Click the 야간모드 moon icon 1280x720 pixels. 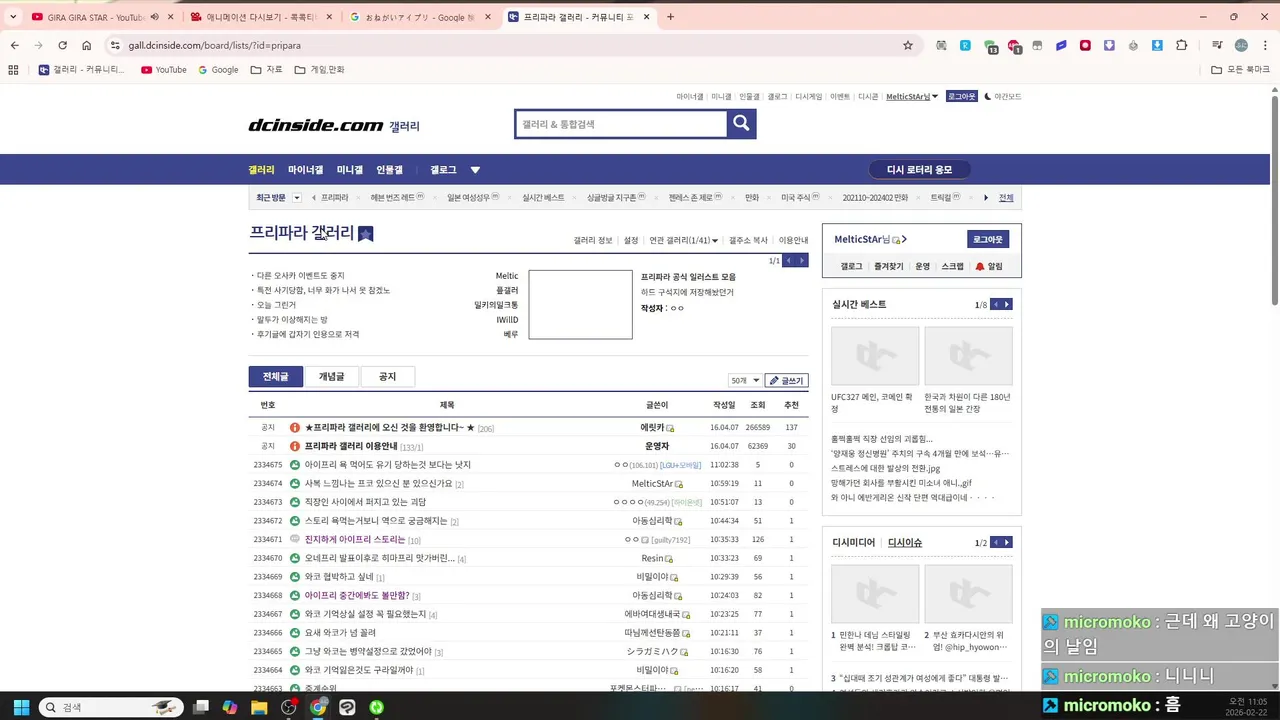(x=988, y=96)
